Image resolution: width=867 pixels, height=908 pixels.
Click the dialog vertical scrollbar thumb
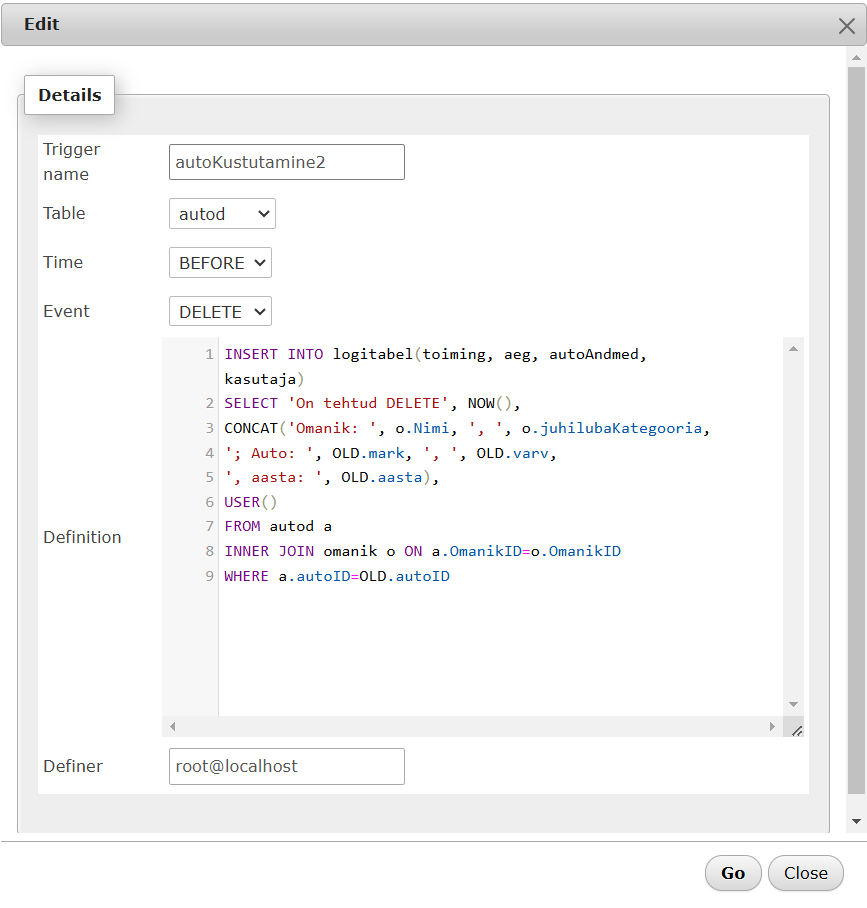coord(856,430)
